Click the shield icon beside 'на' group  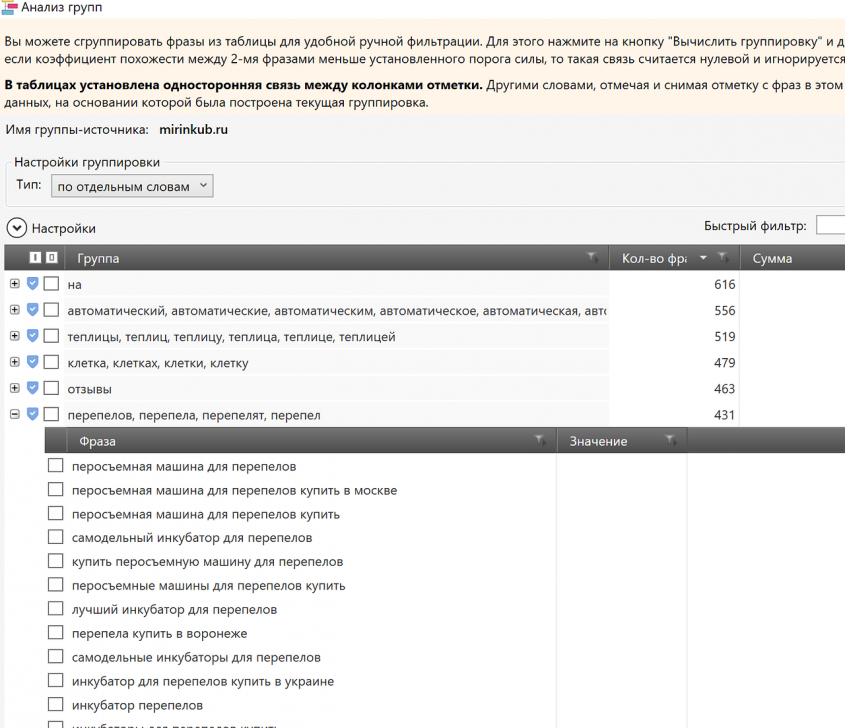(33, 284)
